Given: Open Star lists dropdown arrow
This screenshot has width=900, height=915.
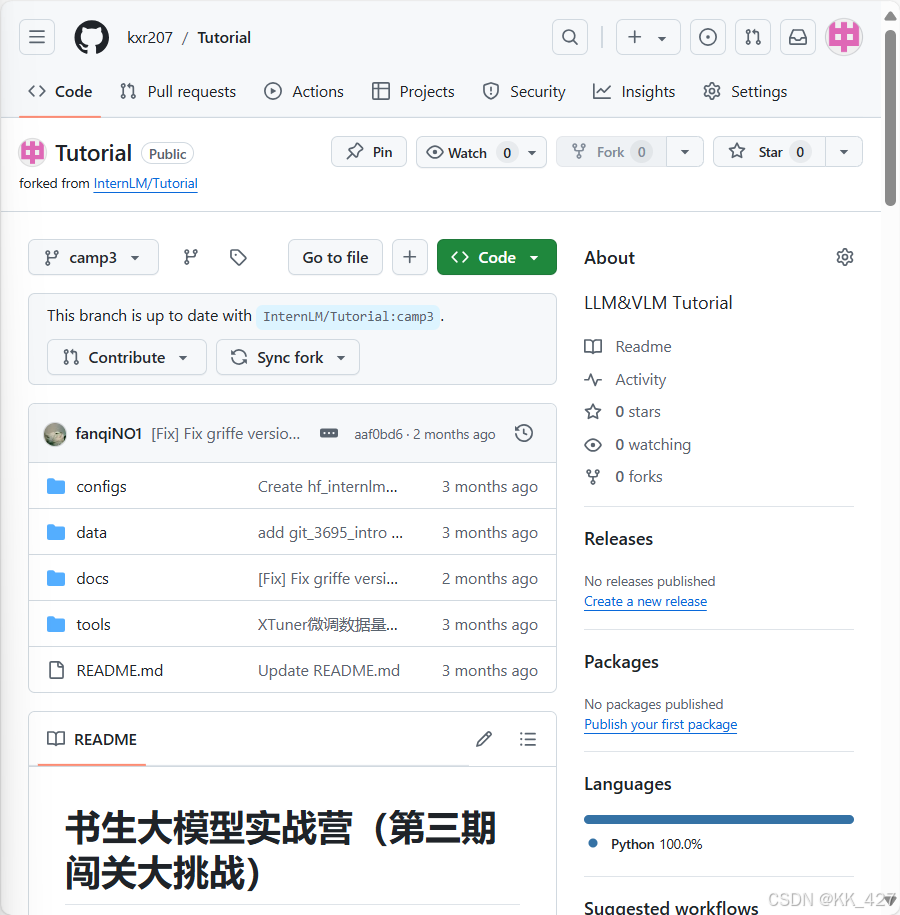Looking at the screenshot, I should tap(844, 152).
